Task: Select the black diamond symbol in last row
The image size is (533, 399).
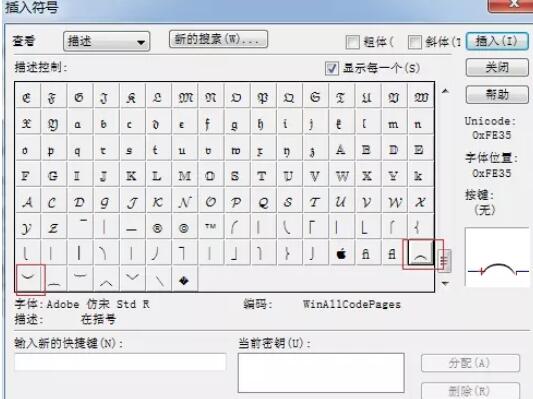Action: click(x=184, y=280)
